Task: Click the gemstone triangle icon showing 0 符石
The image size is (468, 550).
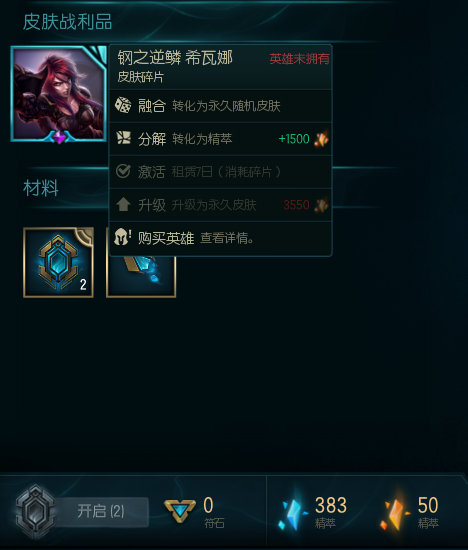Action: pos(180,511)
